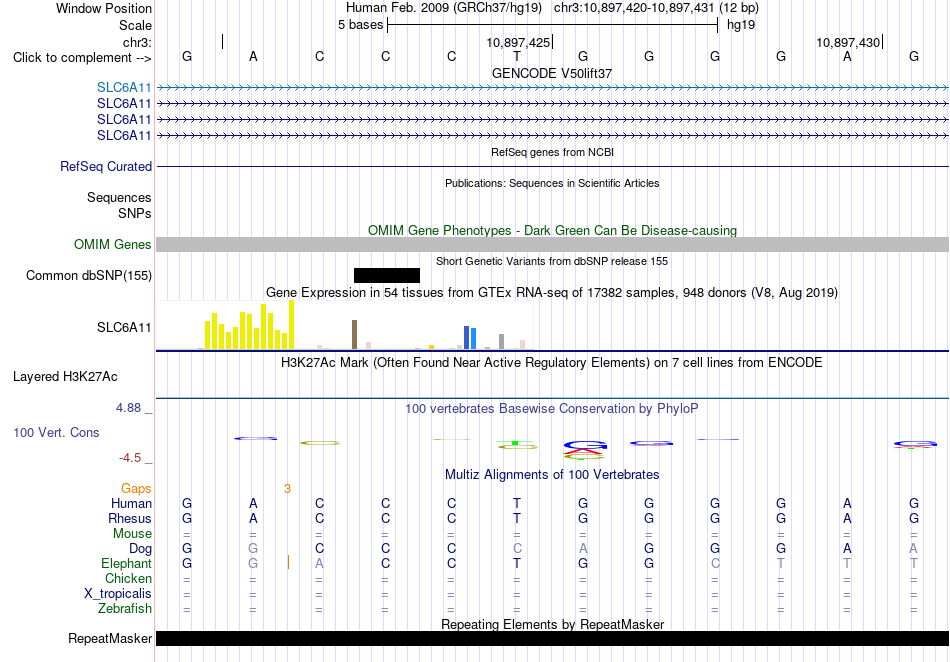Screen dimensions: 950x662
Task: Click the H3K27Ac Mark ENCODE title
Action: (x=552, y=363)
